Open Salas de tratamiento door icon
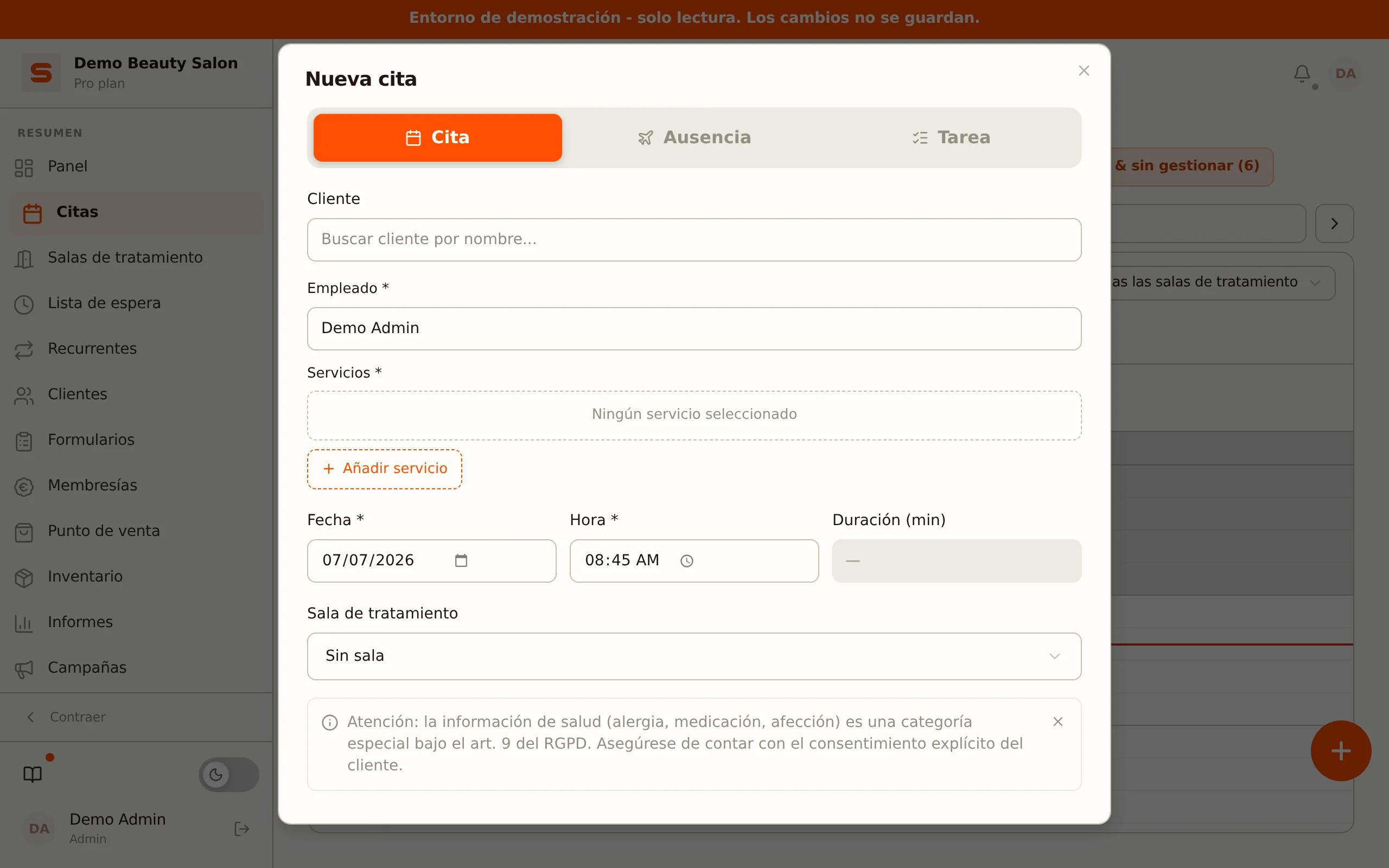Viewport: 1389px width, 868px height. pyautogui.click(x=23, y=259)
